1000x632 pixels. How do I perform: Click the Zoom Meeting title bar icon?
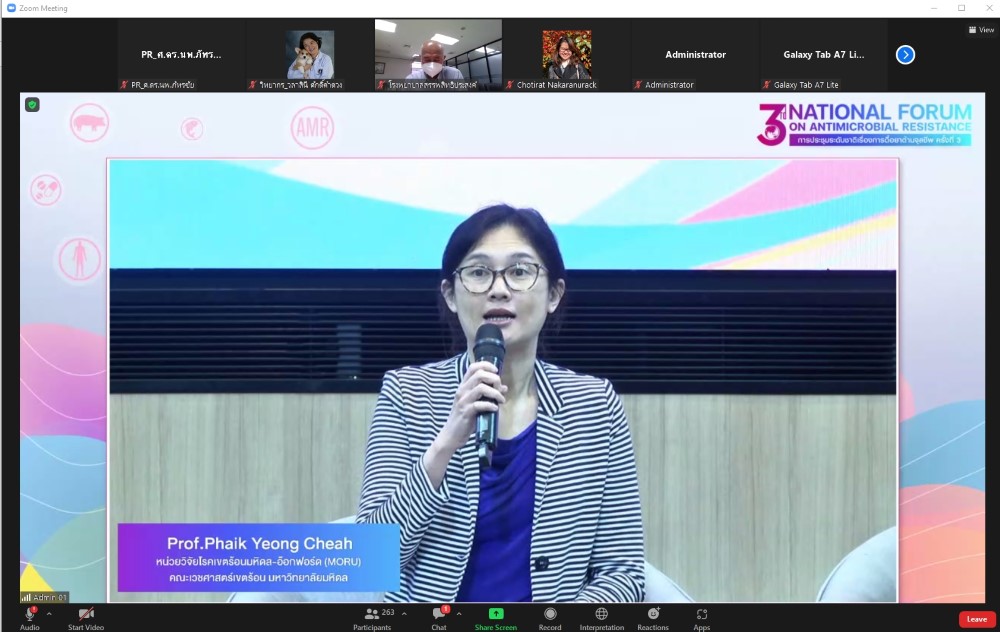coord(11,8)
